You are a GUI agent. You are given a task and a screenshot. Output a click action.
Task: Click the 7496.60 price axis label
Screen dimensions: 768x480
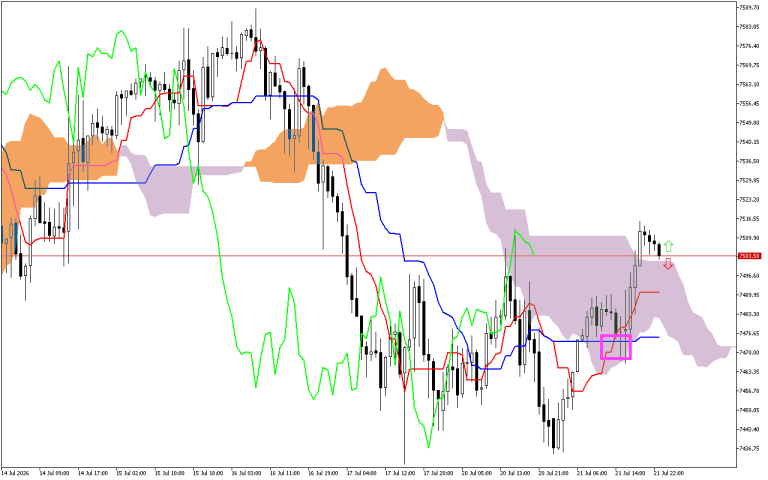pos(749,276)
